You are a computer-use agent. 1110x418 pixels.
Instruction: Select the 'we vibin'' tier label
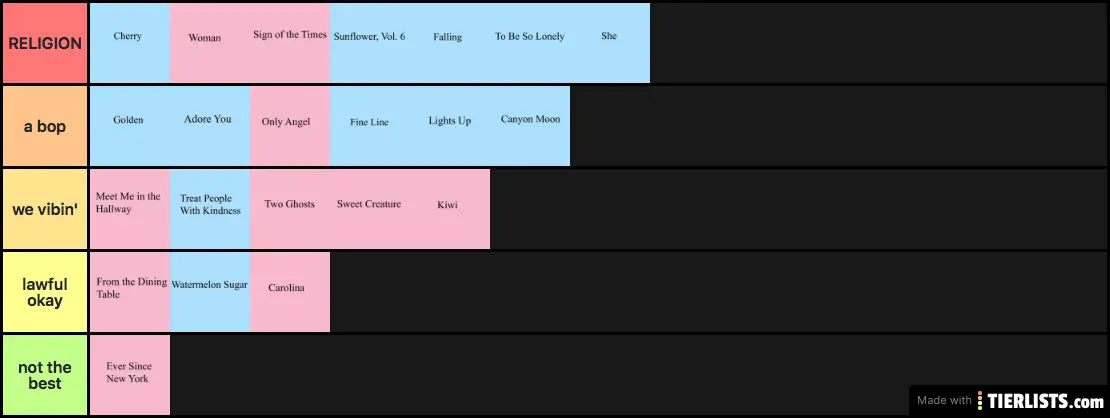coord(45,209)
